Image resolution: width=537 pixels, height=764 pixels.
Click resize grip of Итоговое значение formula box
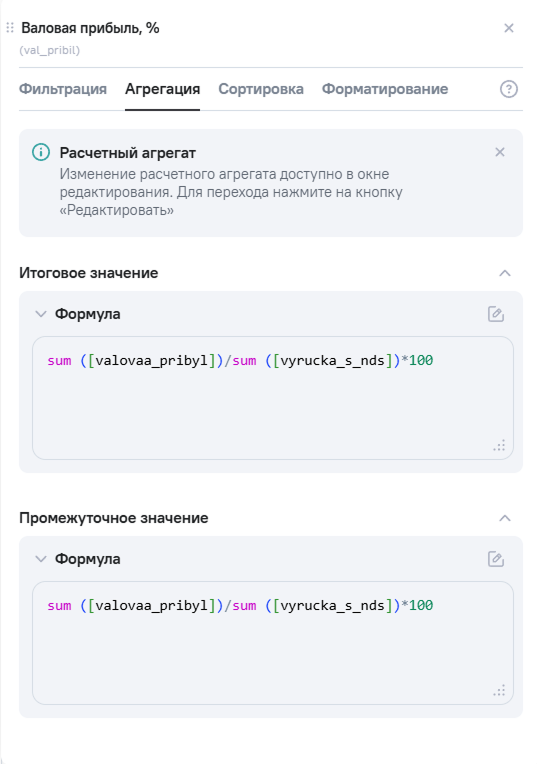tap(499, 446)
